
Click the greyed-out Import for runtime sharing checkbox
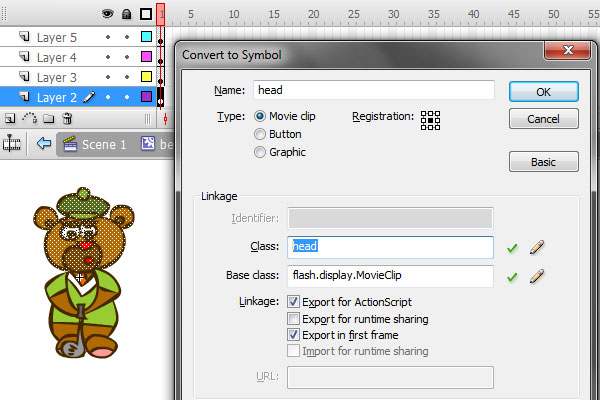[x=293, y=351]
